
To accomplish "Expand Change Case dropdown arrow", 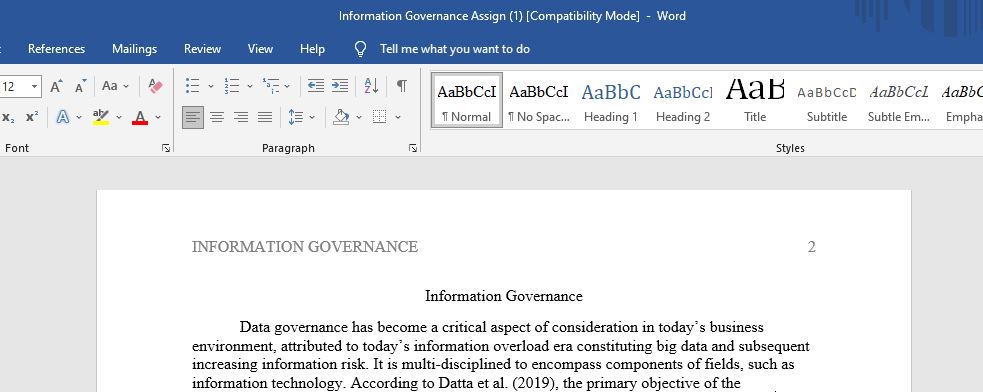I will pos(125,86).
